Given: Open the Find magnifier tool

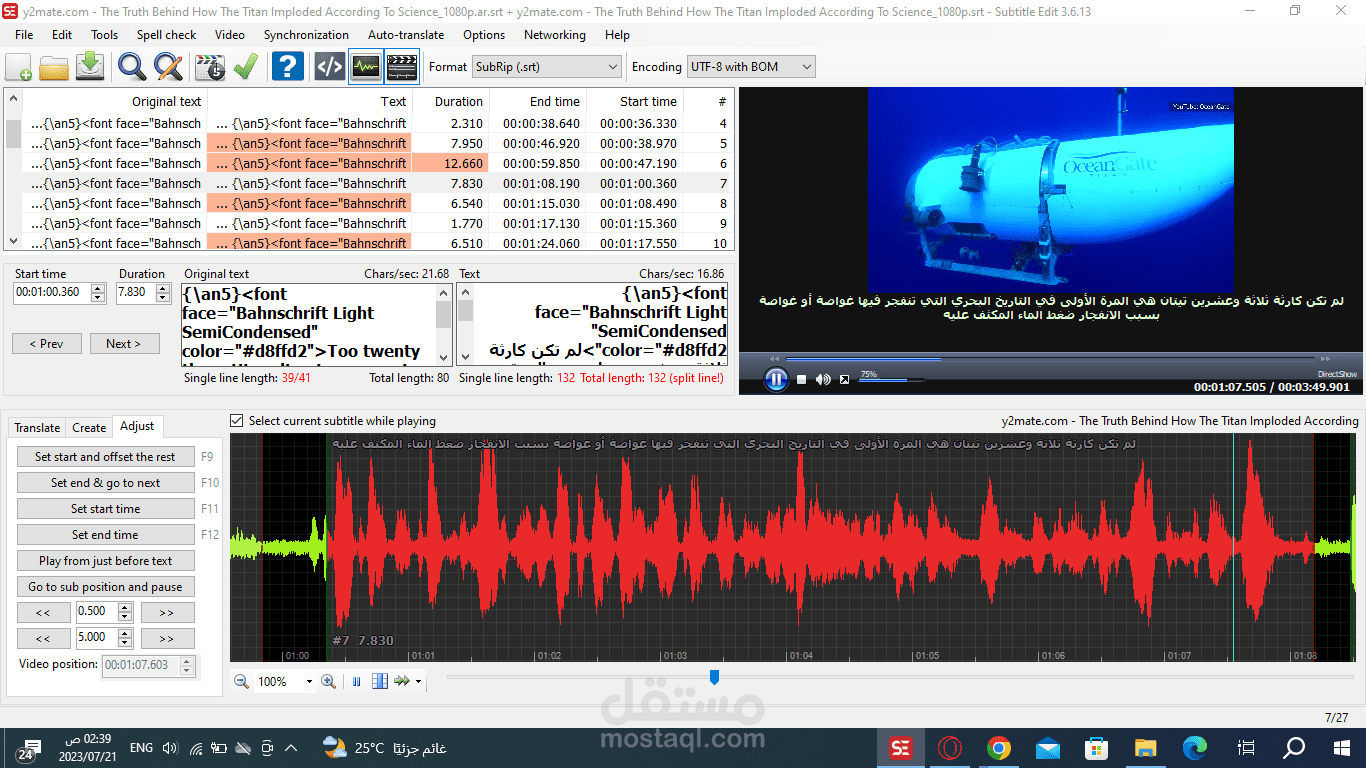Looking at the screenshot, I should click(x=132, y=67).
